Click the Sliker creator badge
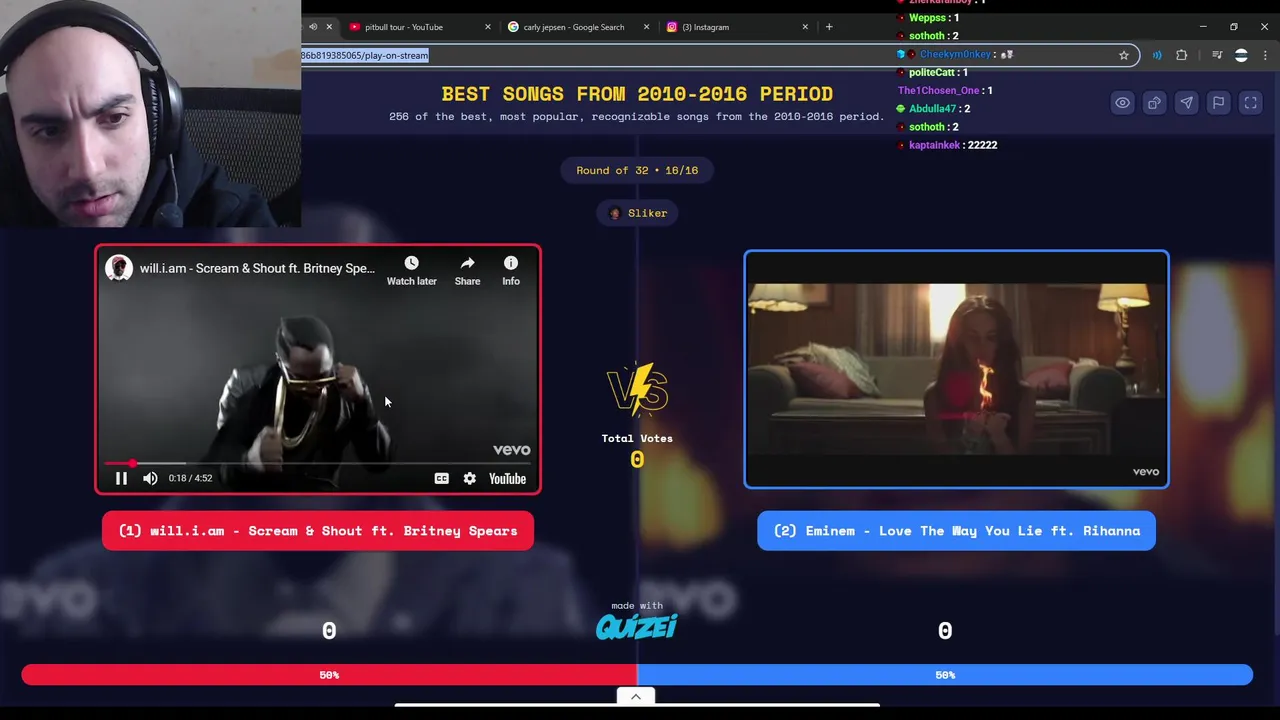The image size is (1280, 720). (637, 213)
